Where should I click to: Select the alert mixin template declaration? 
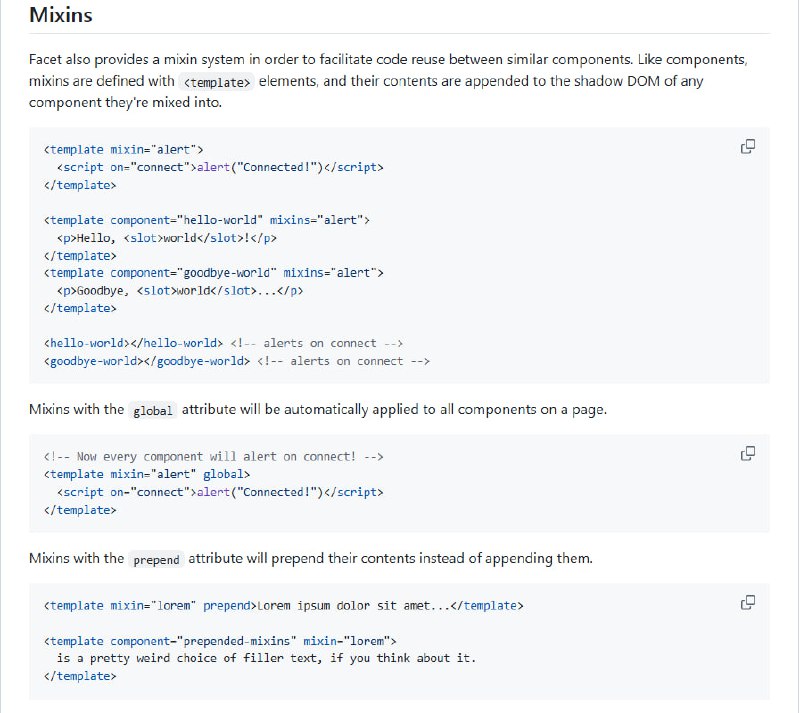click(120, 149)
